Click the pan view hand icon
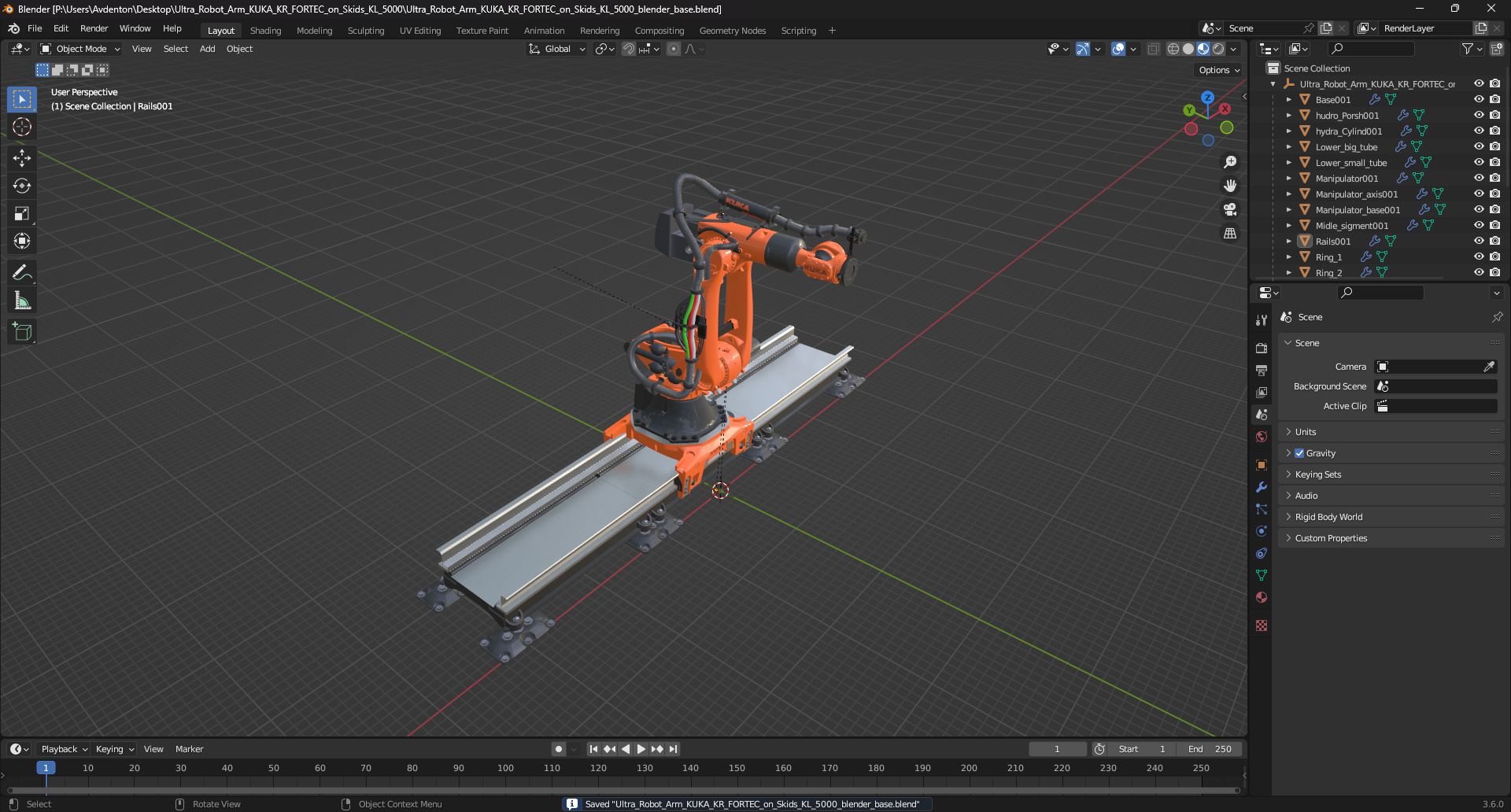This screenshot has height=812, width=1511. coord(1230,186)
